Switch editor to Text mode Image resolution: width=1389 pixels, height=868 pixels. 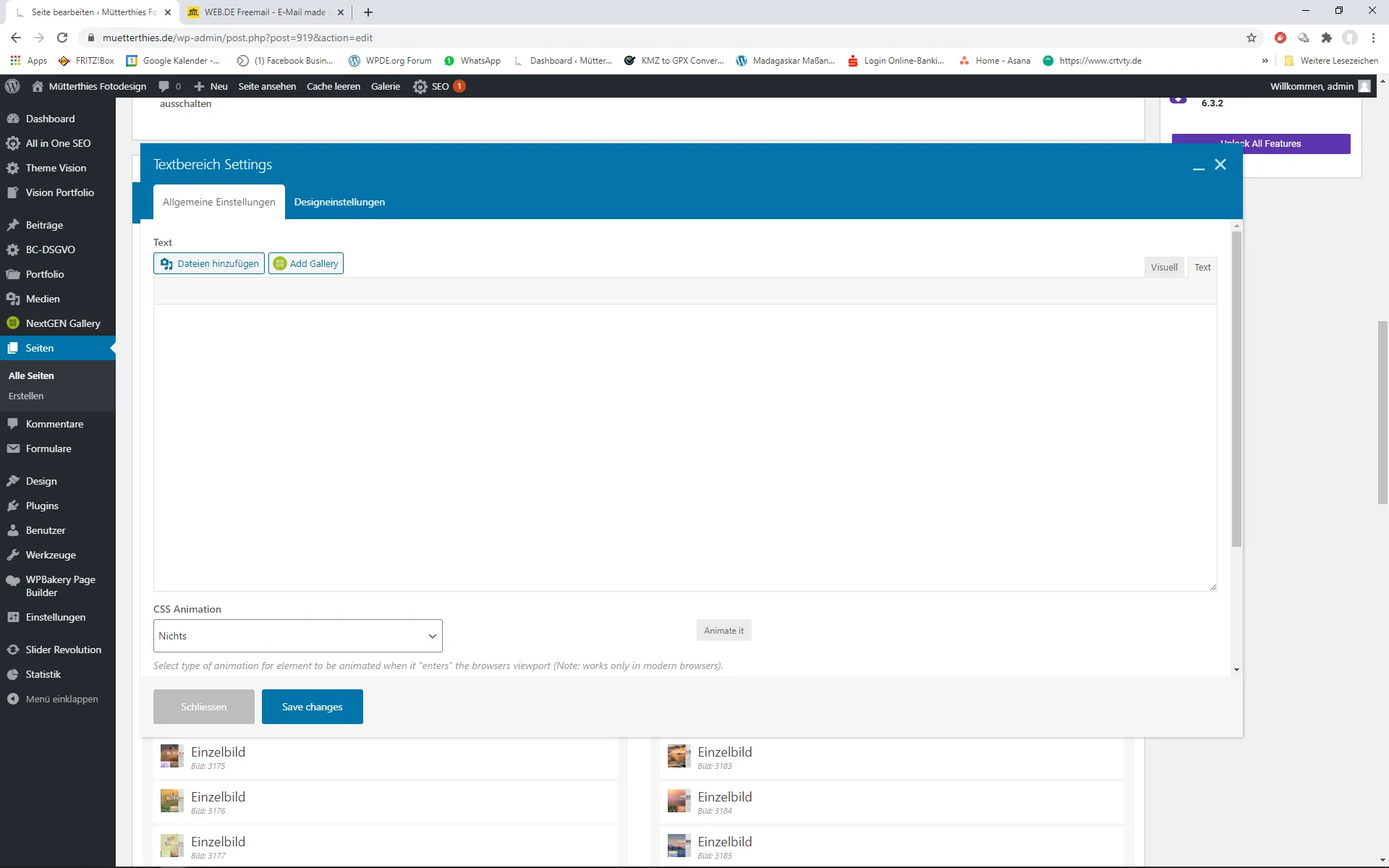coord(1202,267)
